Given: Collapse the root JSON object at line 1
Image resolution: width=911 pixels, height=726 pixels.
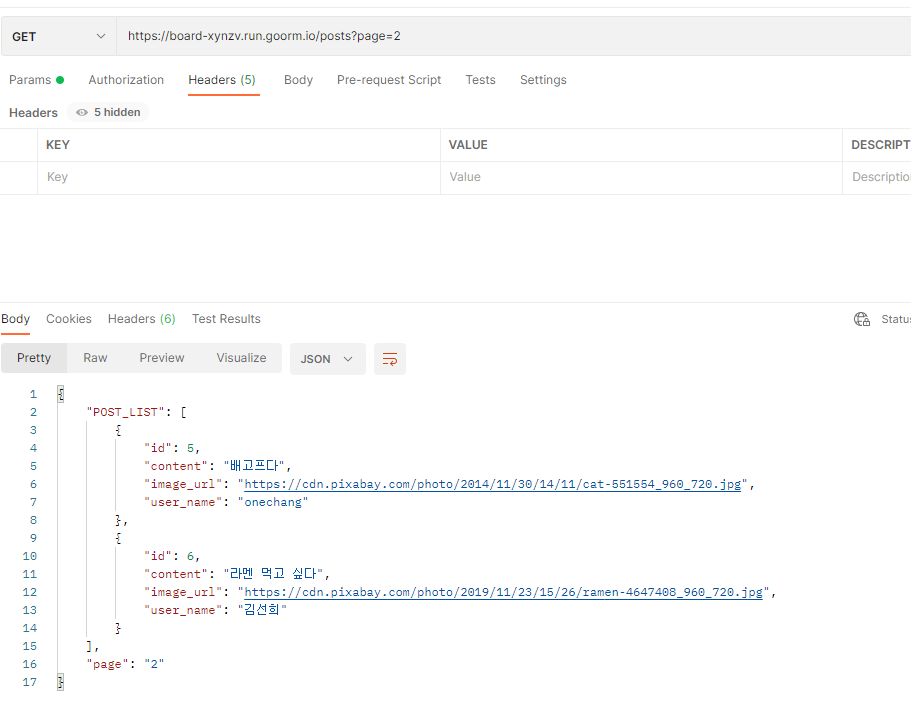Looking at the screenshot, I should pyautogui.click(x=60, y=393).
